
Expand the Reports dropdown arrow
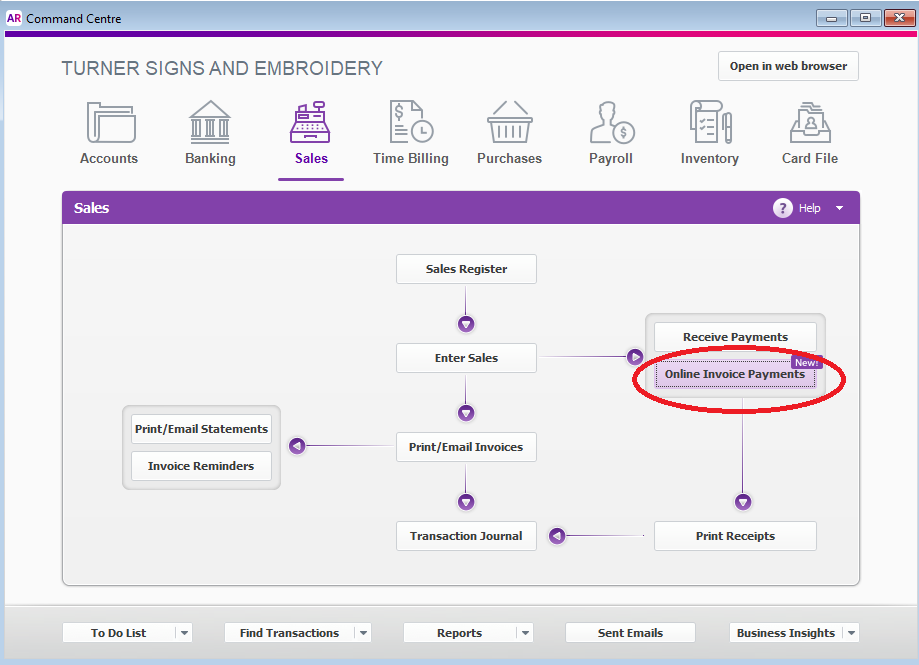tap(525, 633)
